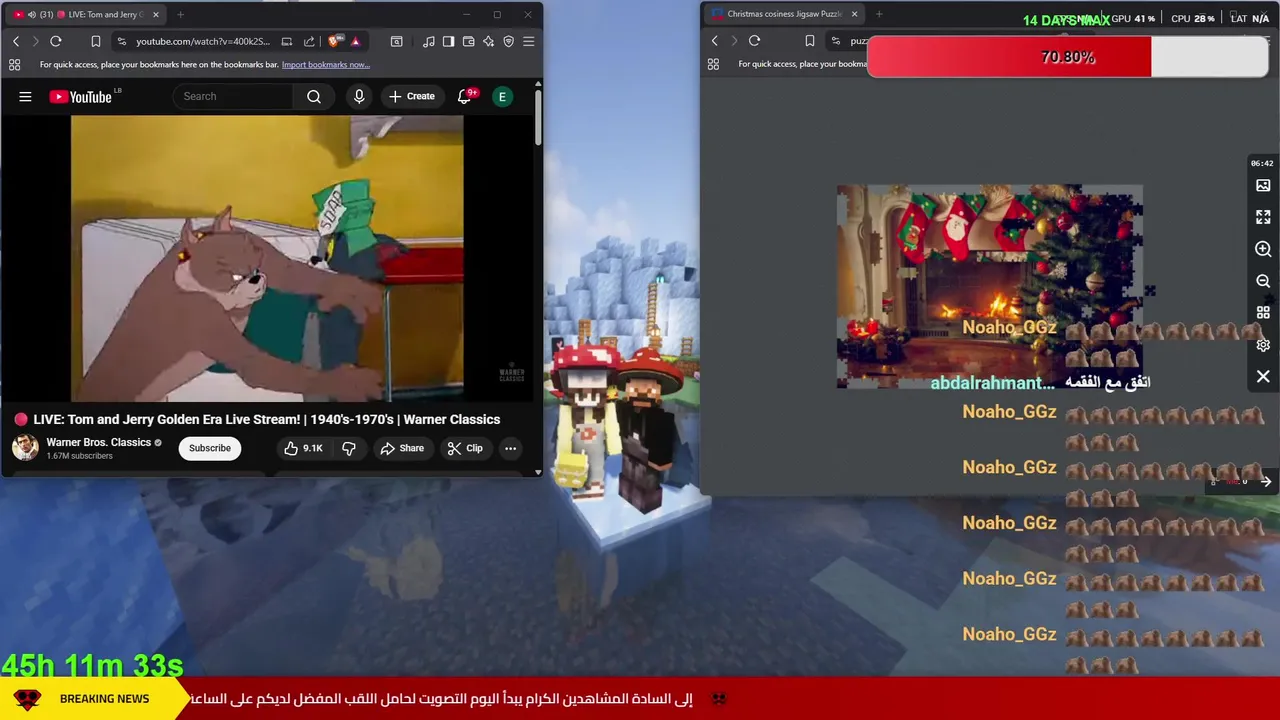The height and width of the screenshot is (720, 1280).
Task: Subscribe to Warner Bros. Classics
Action: (x=210, y=448)
